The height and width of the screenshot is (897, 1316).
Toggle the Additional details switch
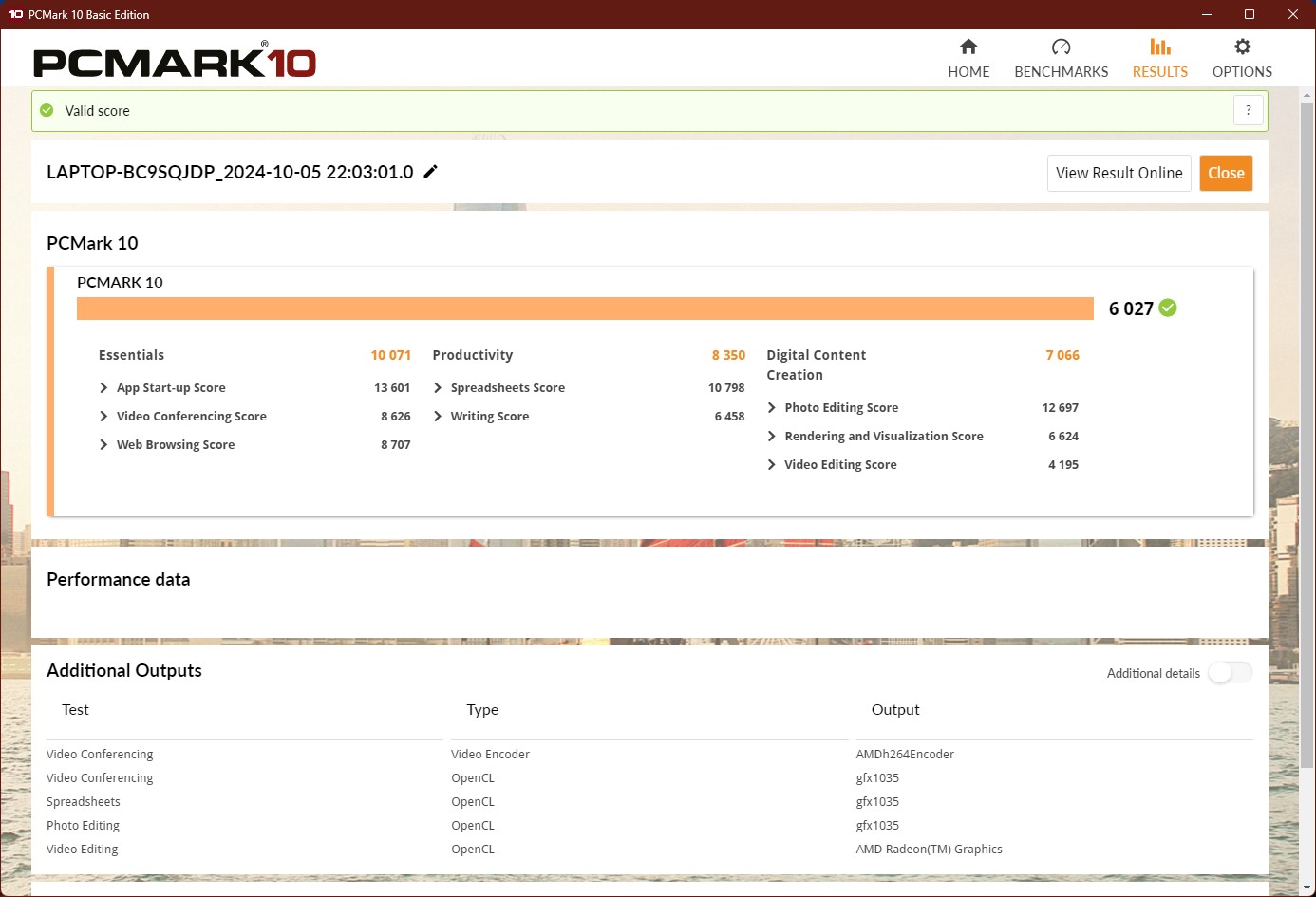point(1231,672)
